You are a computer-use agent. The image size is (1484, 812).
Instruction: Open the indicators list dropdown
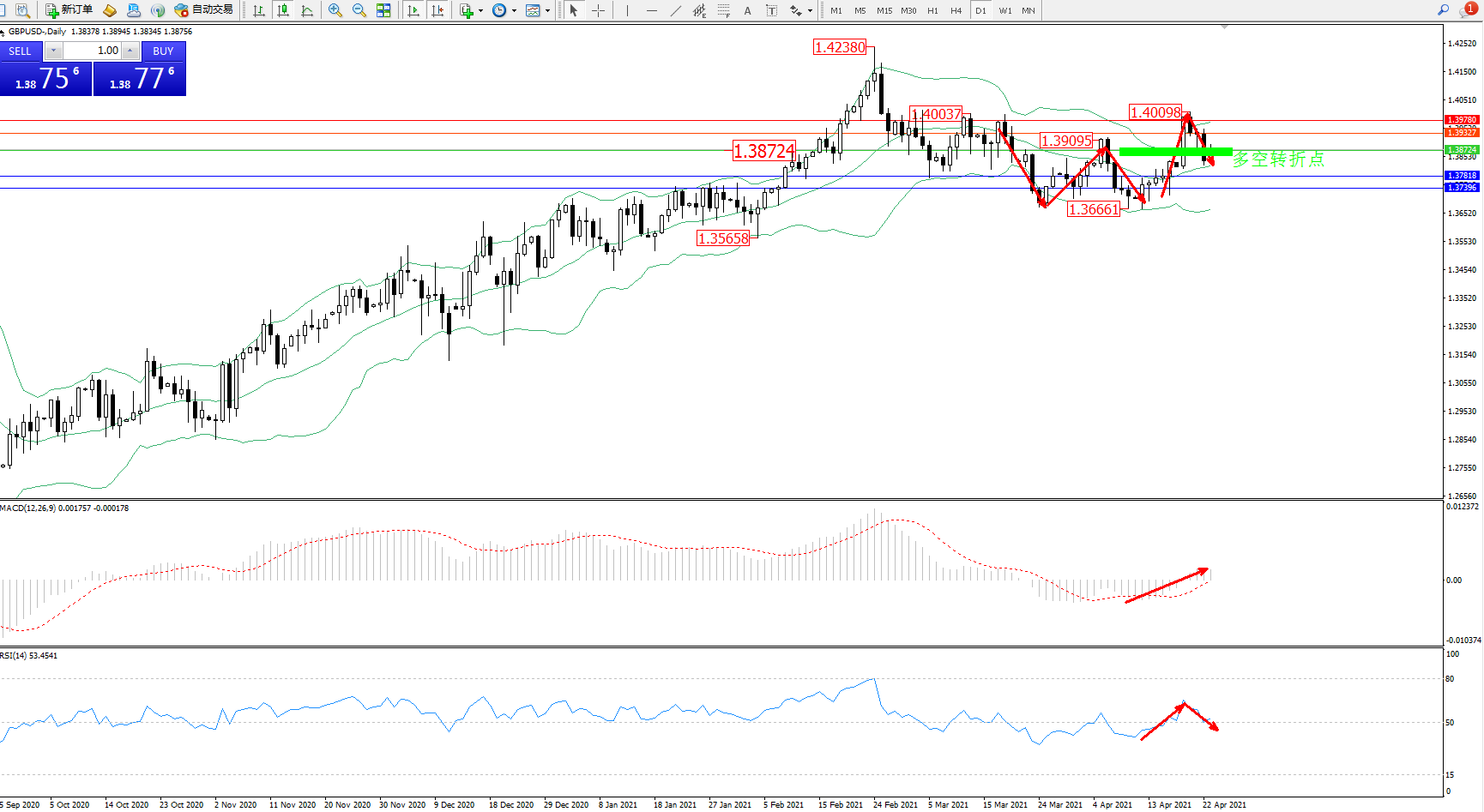480,11
